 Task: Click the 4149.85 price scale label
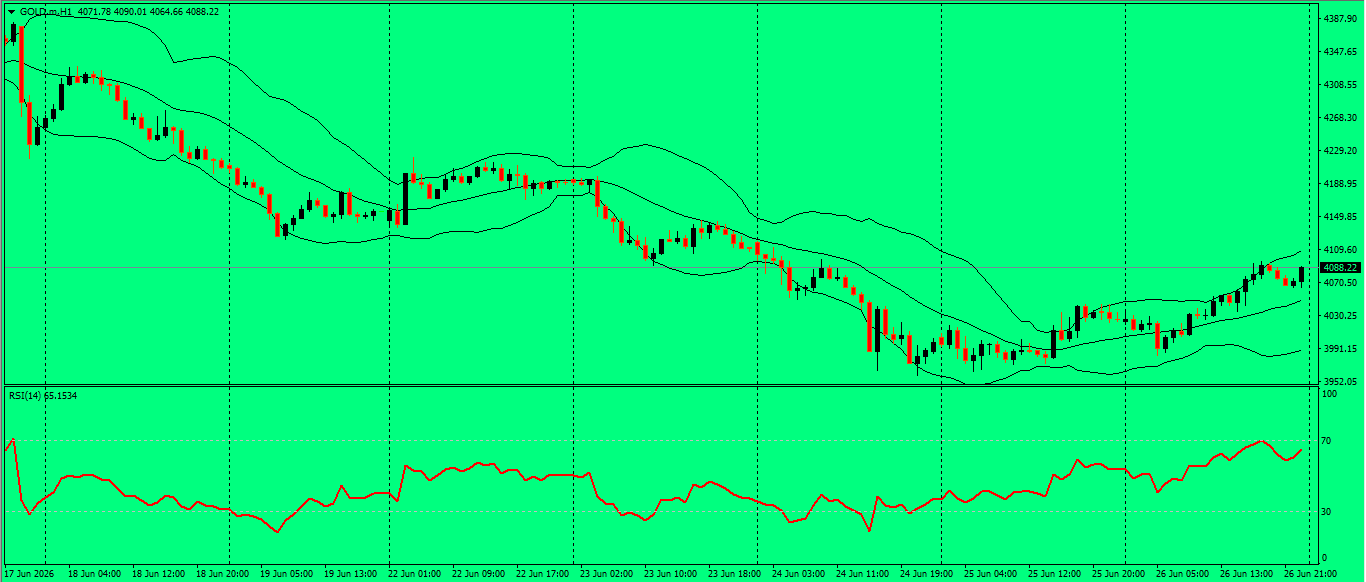pos(1339,217)
